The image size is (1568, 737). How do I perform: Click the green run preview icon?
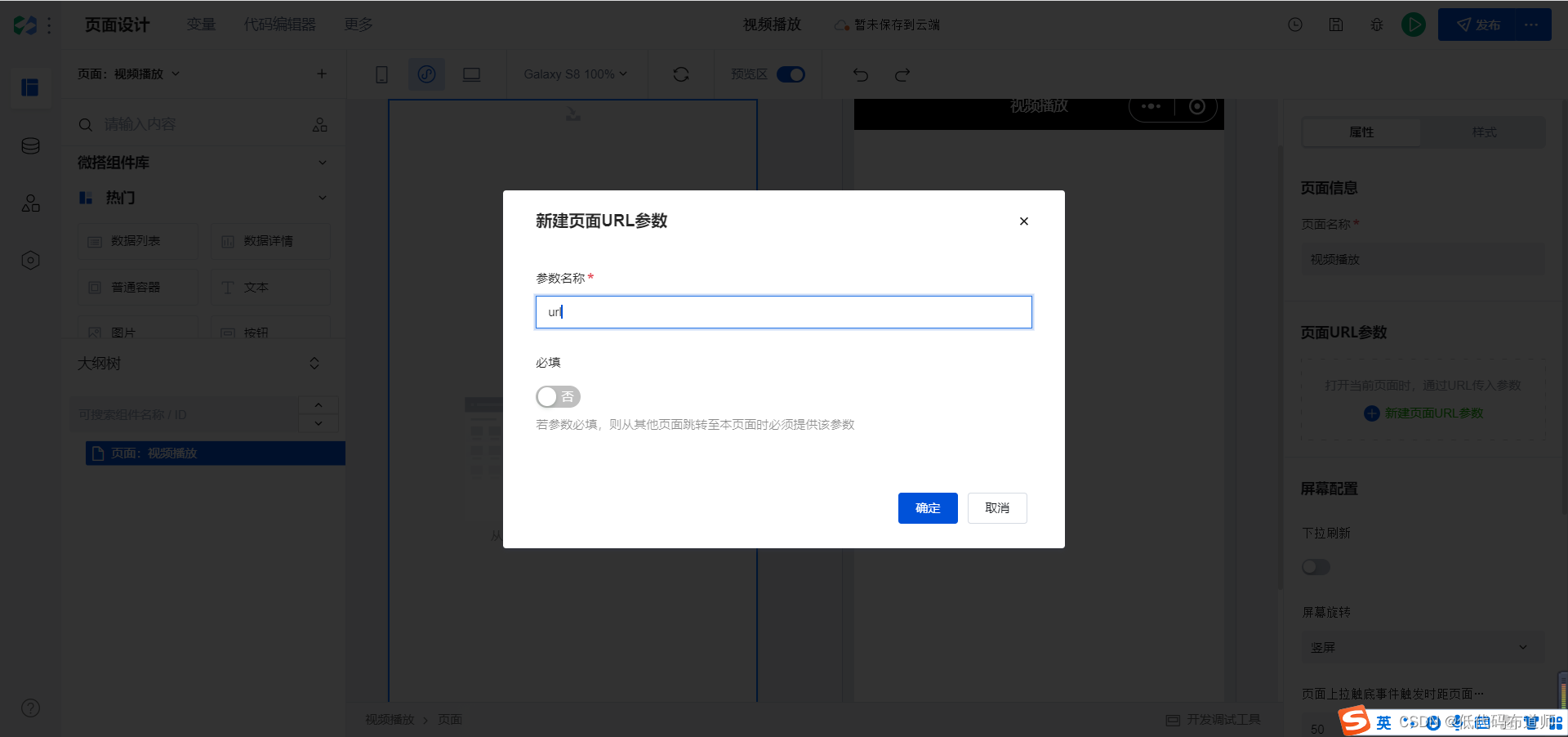tap(1414, 25)
